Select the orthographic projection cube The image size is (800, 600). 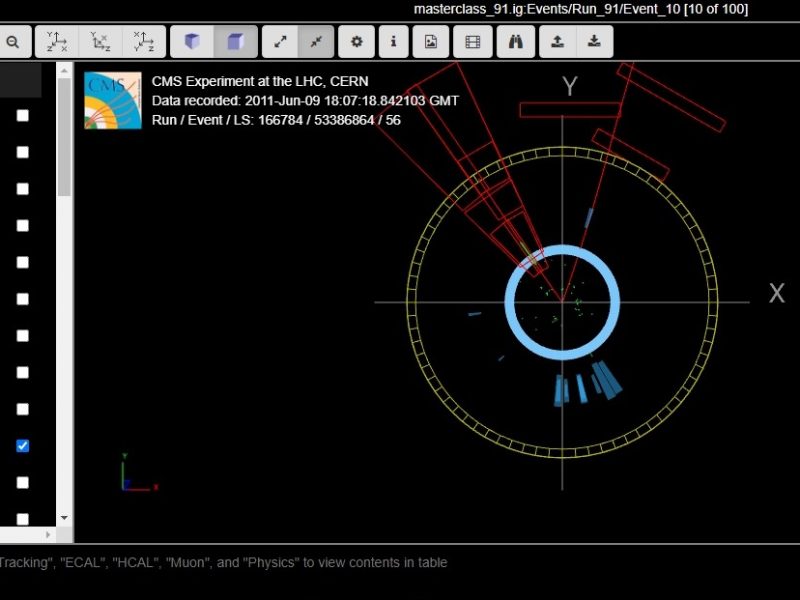pyautogui.click(x=236, y=42)
